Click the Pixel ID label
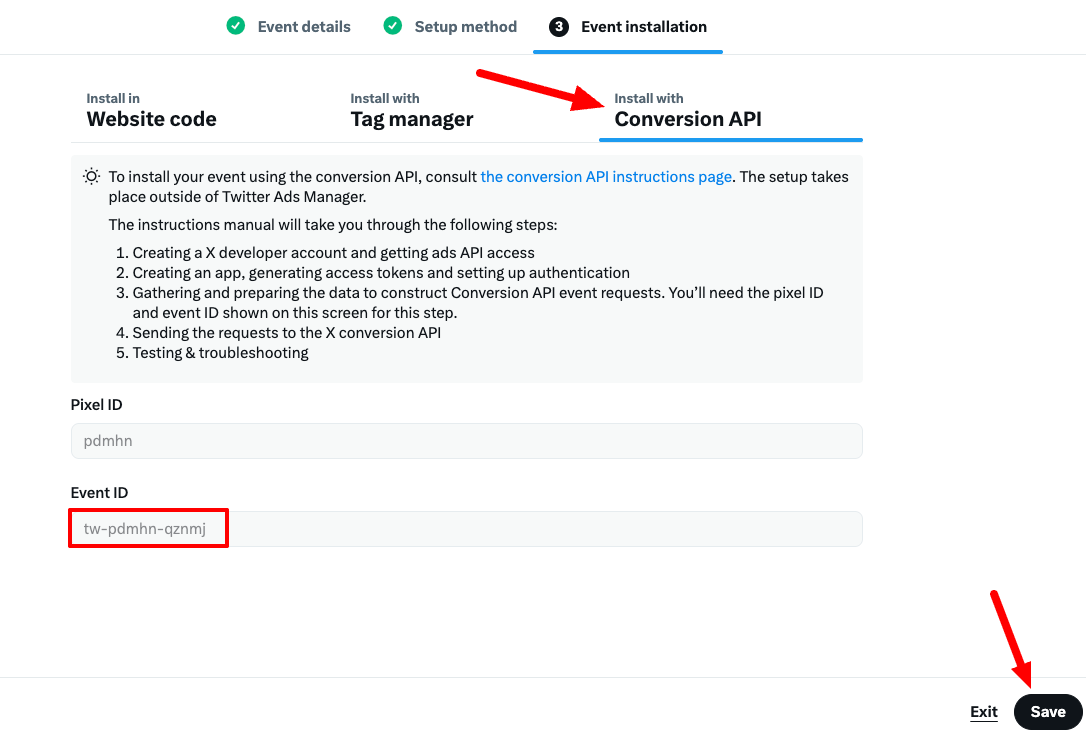The height and width of the screenshot is (744, 1086). coord(96,405)
